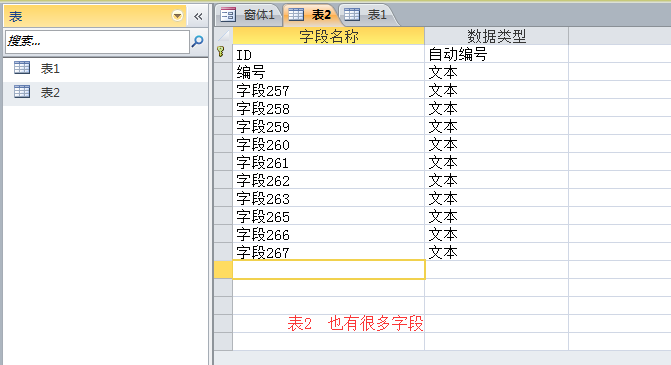Viewport: 671px width, 365px height.
Task: Collapse the navigation pane with double chevron
Action: click(x=198, y=16)
